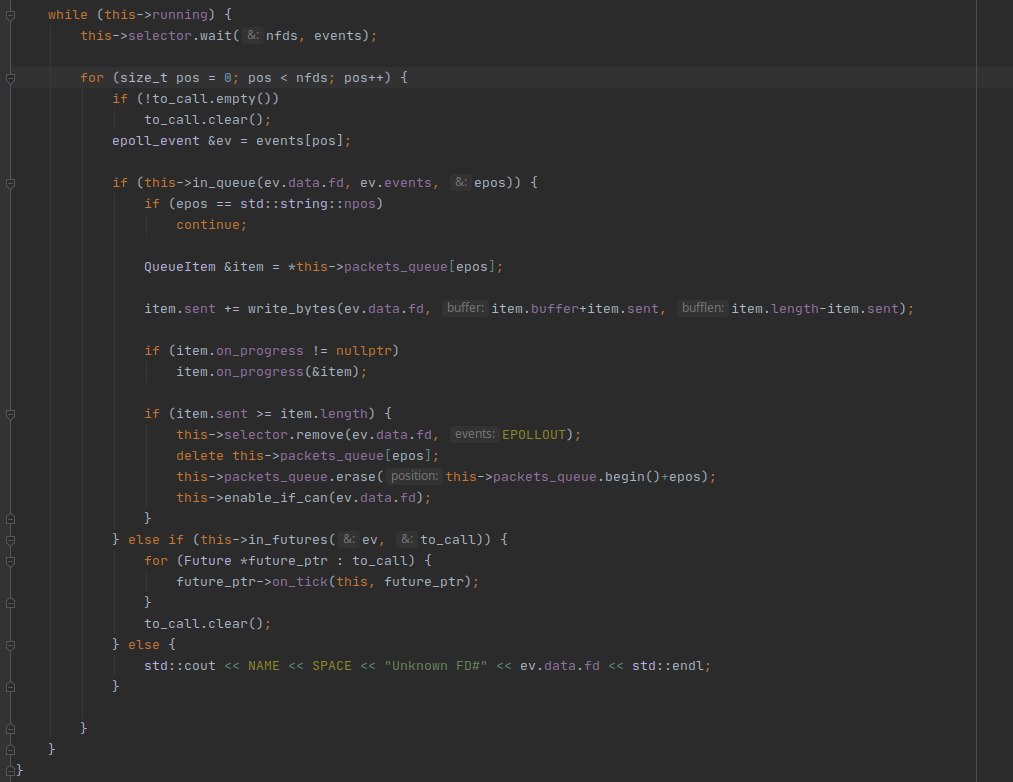Click the in_futures method name
Image resolution: width=1013 pixels, height=782 pixels.
point(287,540)
